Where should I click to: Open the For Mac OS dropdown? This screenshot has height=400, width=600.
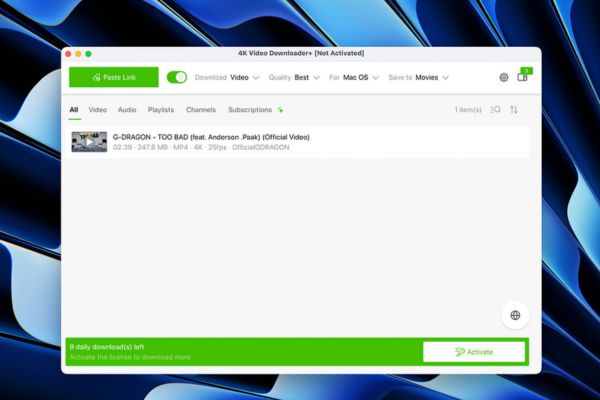pos(354,77)
